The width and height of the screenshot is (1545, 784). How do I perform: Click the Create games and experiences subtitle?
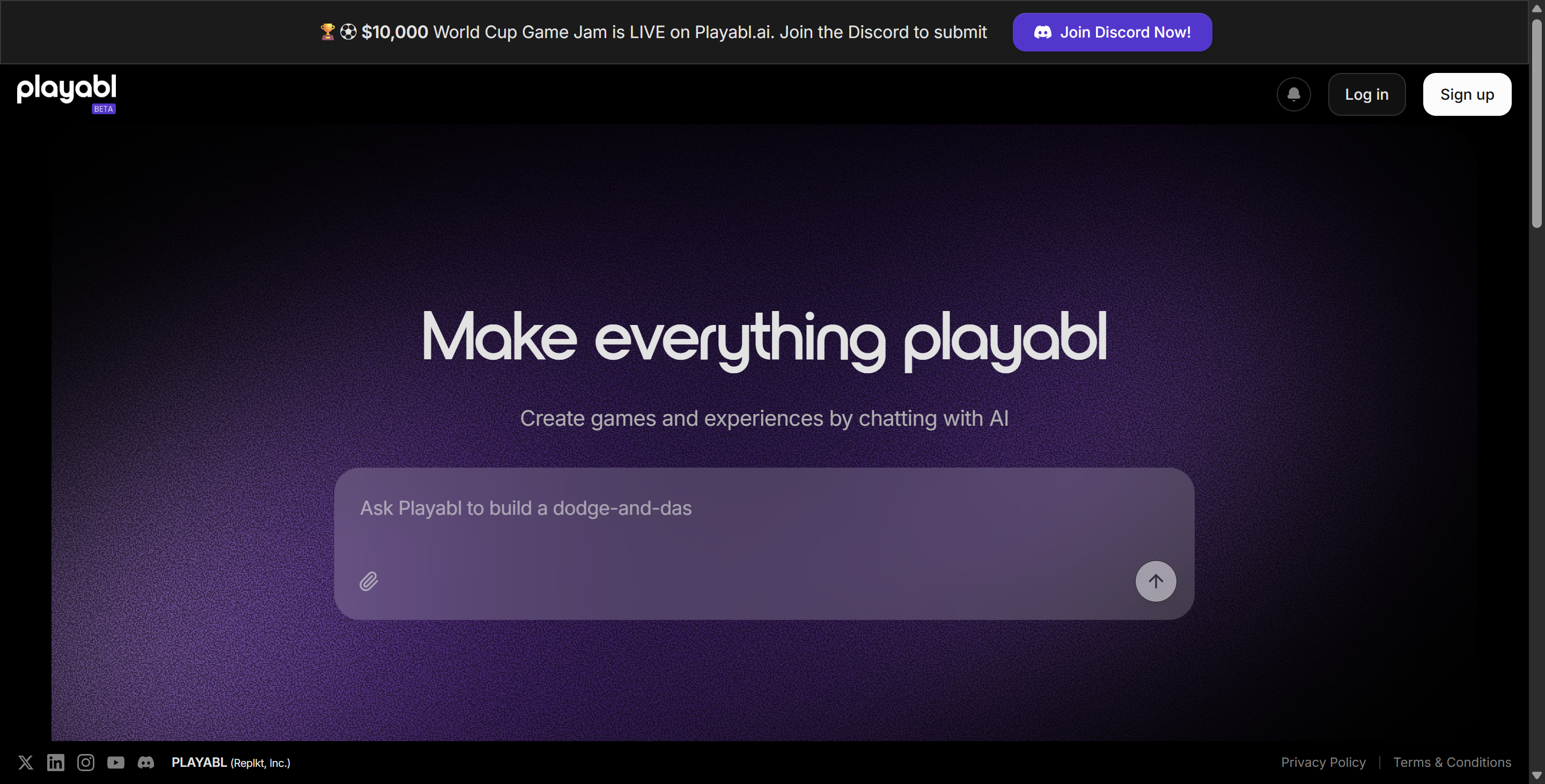click(x=764, y=418)
